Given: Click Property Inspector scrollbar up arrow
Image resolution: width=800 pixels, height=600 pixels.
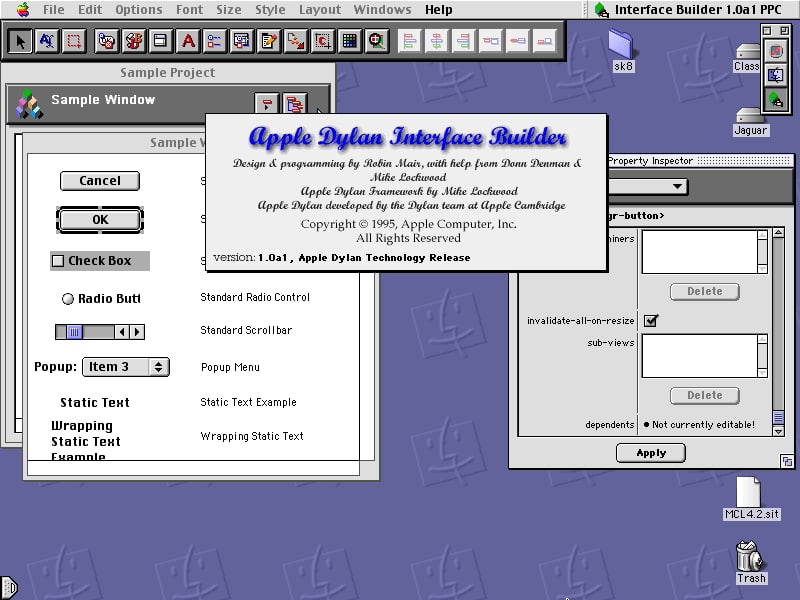Looking at the screenshot, I should pyautogui.click(x=778, y=233).
